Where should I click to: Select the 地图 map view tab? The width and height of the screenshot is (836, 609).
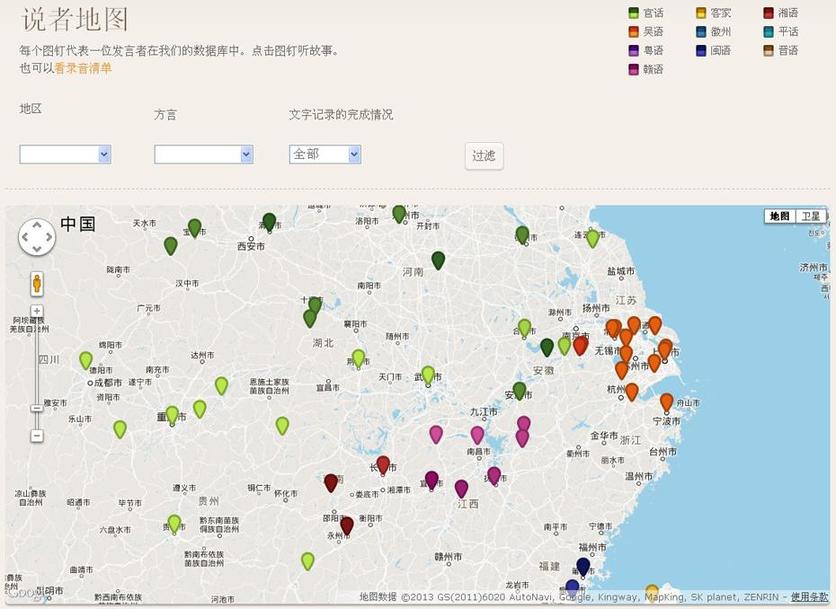[778, 216]
